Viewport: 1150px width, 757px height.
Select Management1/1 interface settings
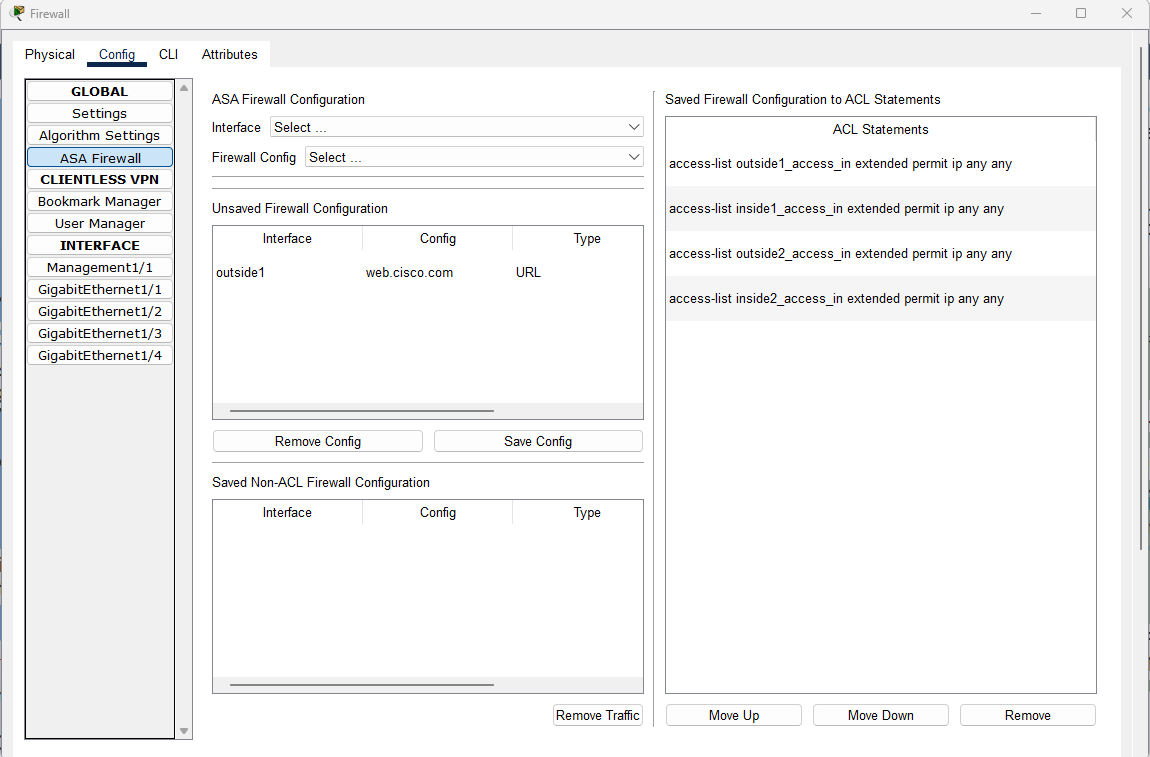coord(99,267)
